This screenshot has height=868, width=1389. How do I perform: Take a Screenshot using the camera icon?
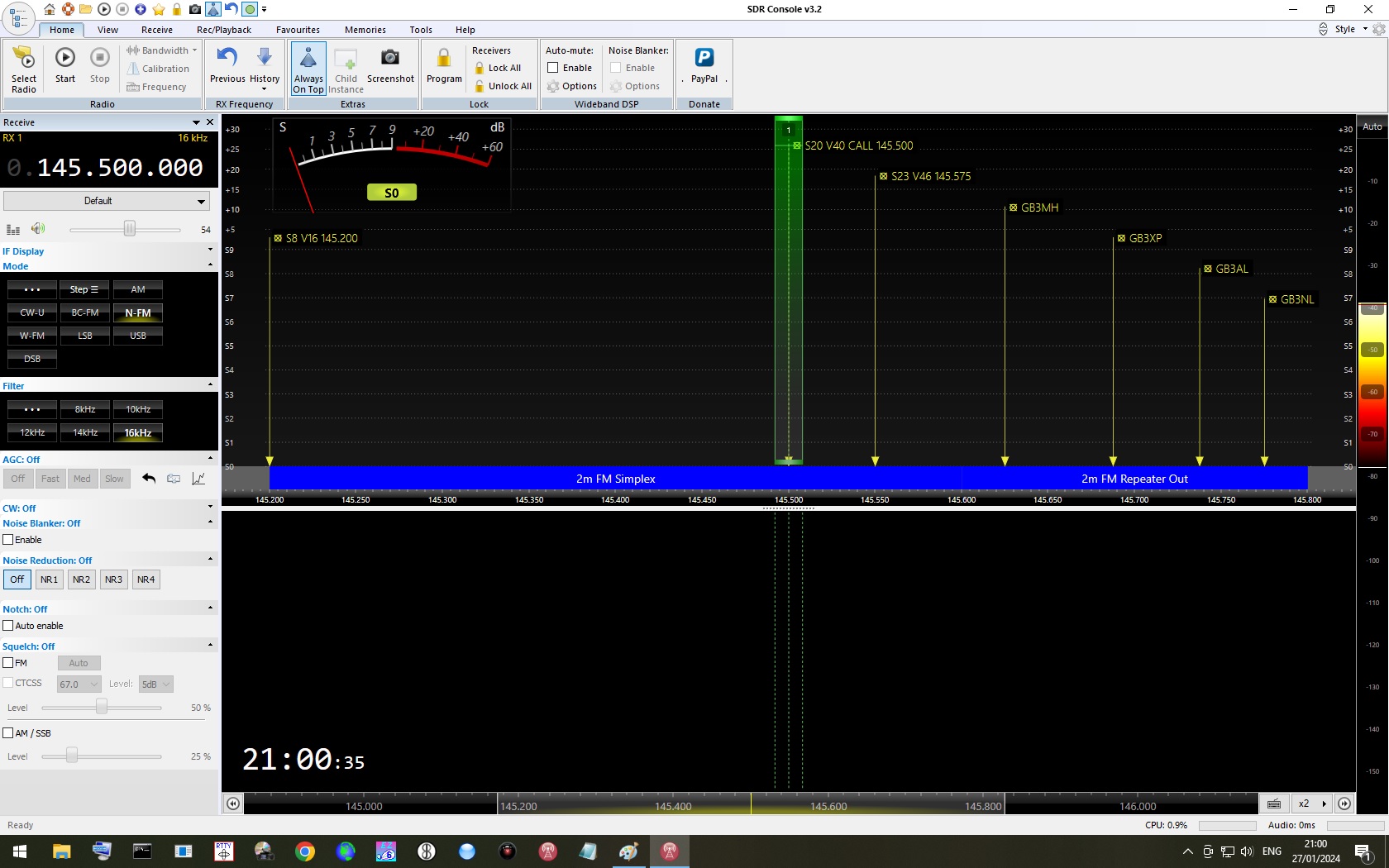tap(390, 60)
